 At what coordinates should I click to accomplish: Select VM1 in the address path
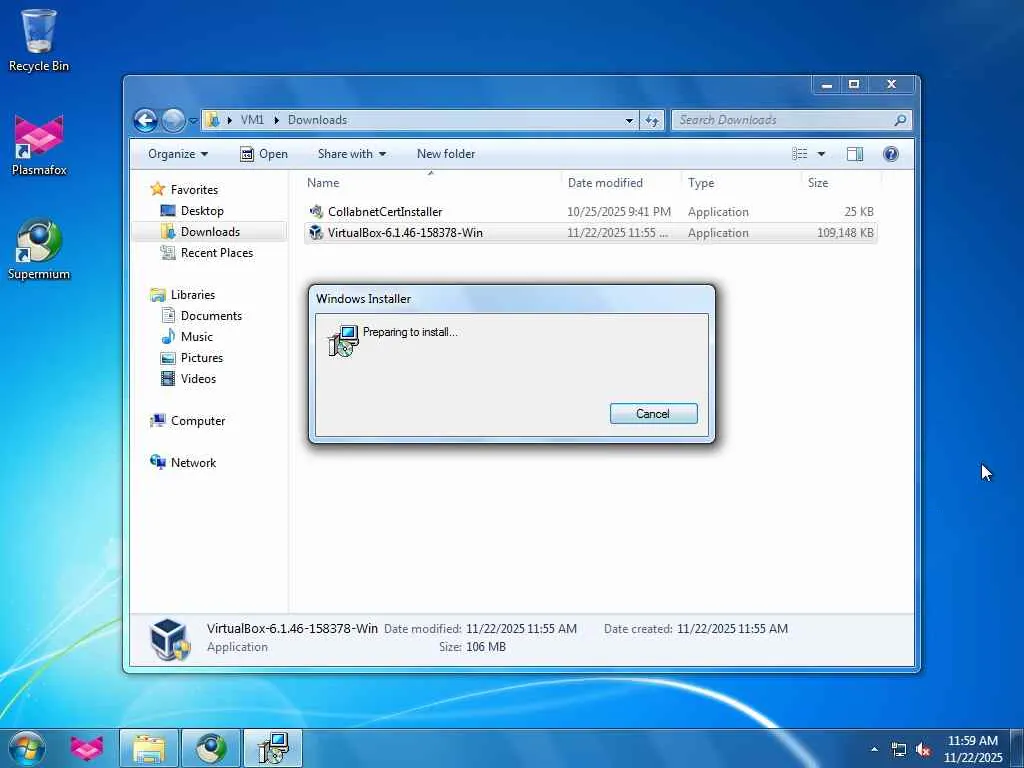click(252, 120)
